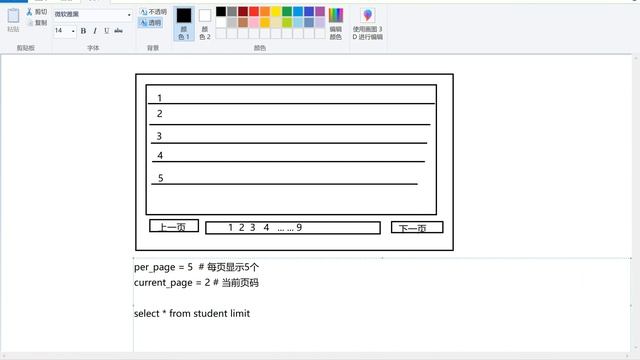Pick the lime green palette swatch
Image resolution: width=640 pixels, height=360 pixels.
click(287, 22)
